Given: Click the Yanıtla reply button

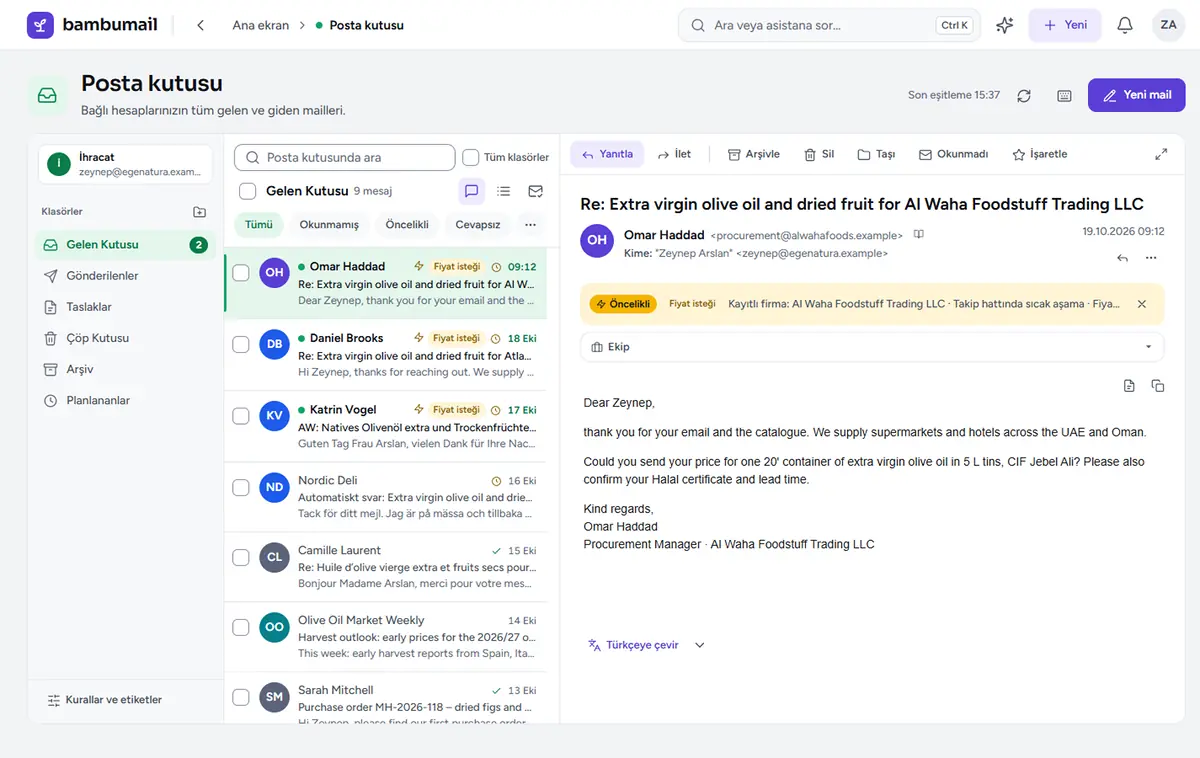Looking at the screenshot, I should pos(607,154).
